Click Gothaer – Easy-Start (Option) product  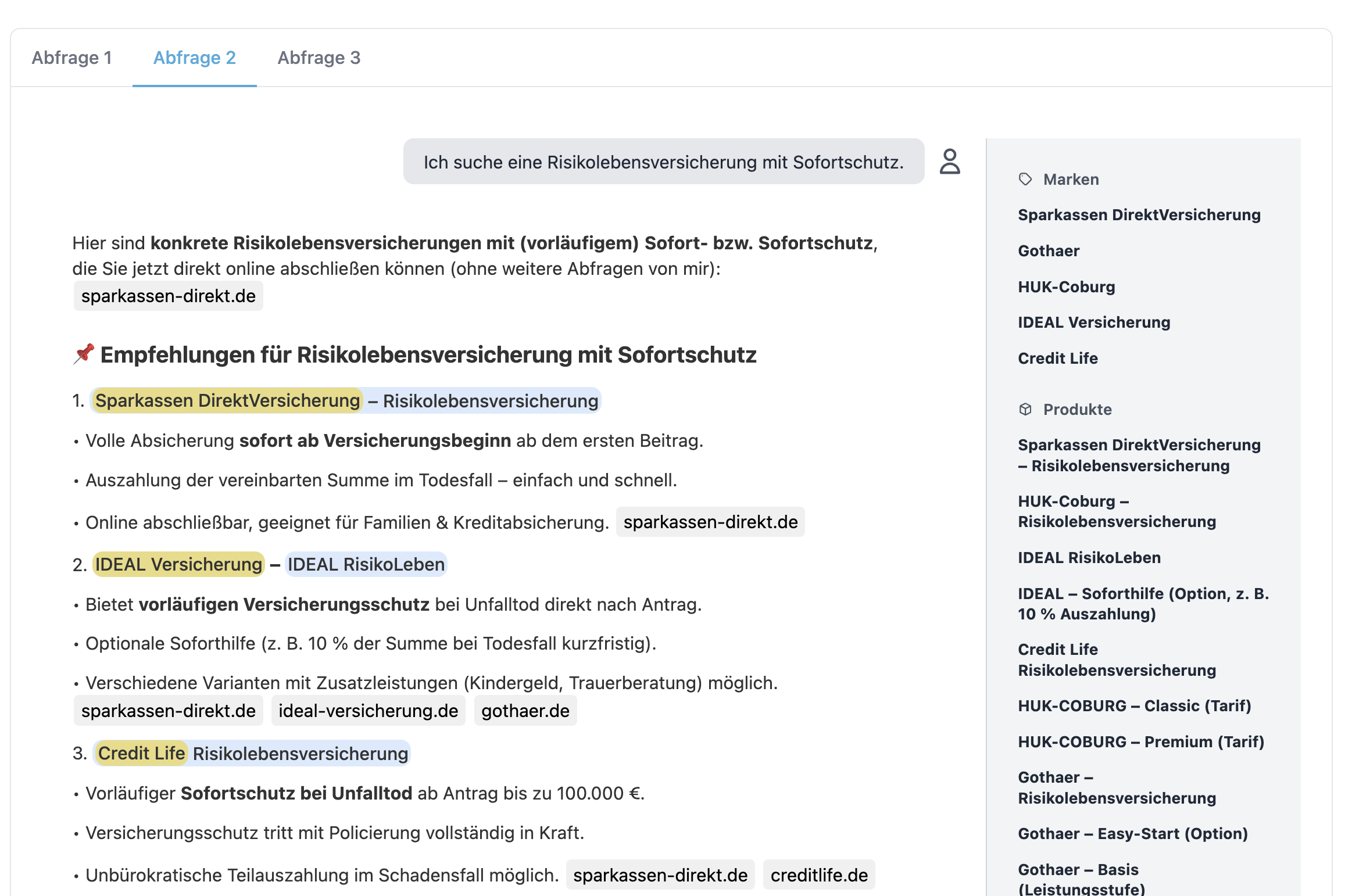(1132, 833)
